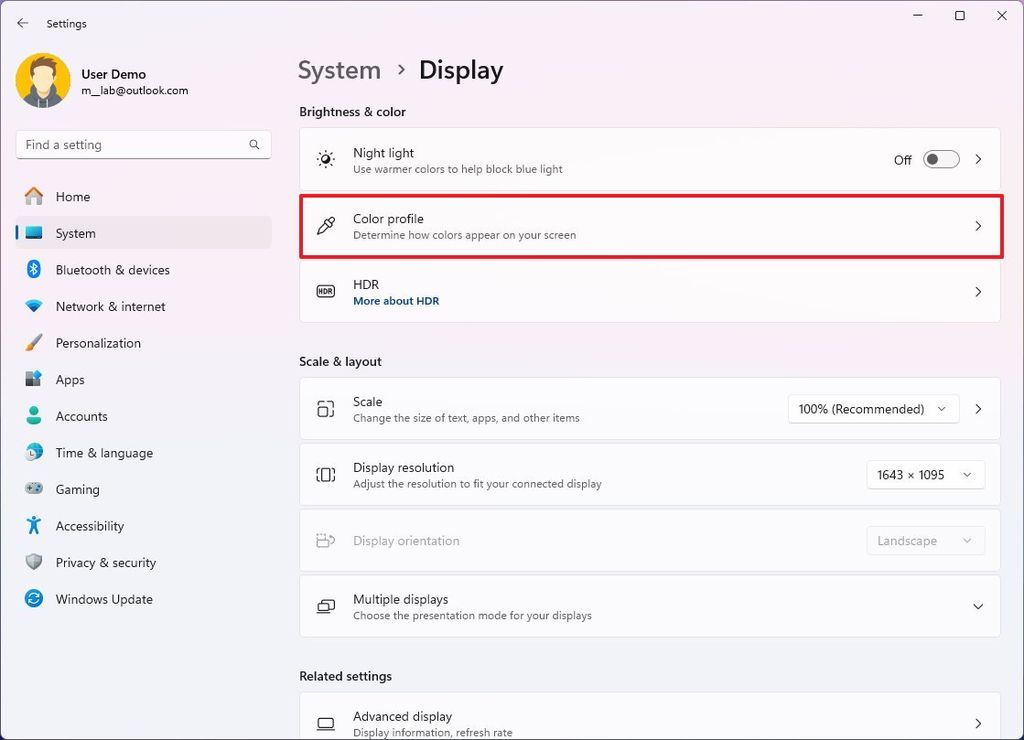Screen dimensions: 1024x740
Task: Open the Display resolution dropdown
Action: 924,474
